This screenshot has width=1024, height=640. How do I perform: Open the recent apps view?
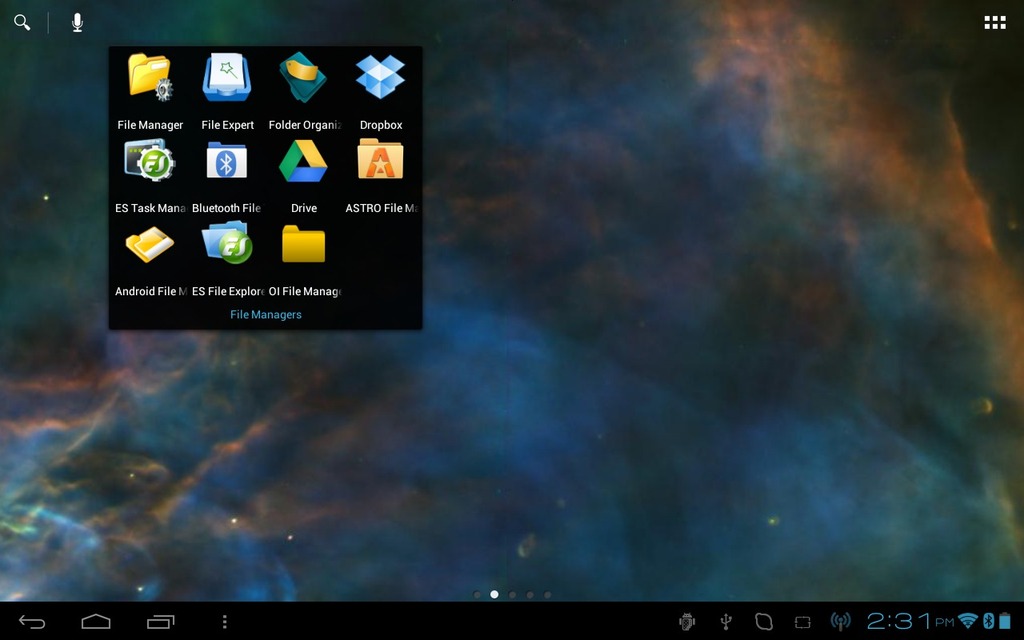[161, 622]
